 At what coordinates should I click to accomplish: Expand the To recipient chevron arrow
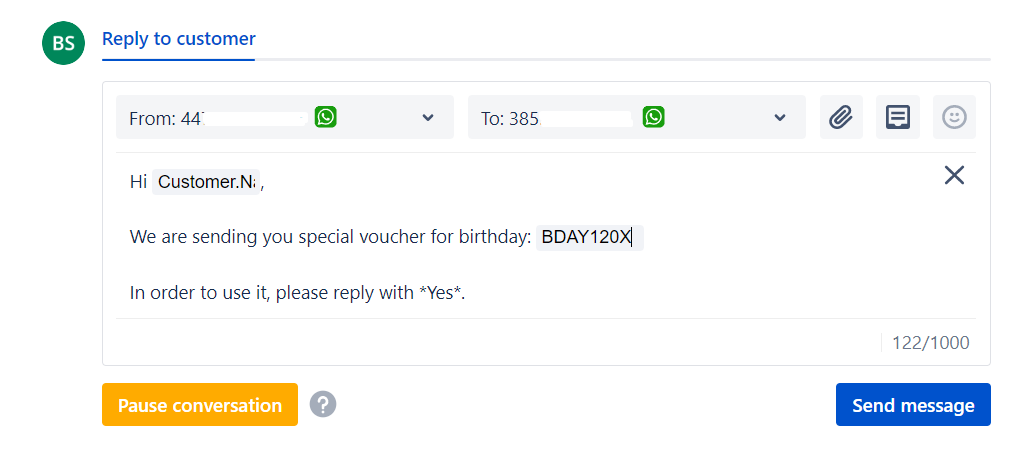click(780, 118)
